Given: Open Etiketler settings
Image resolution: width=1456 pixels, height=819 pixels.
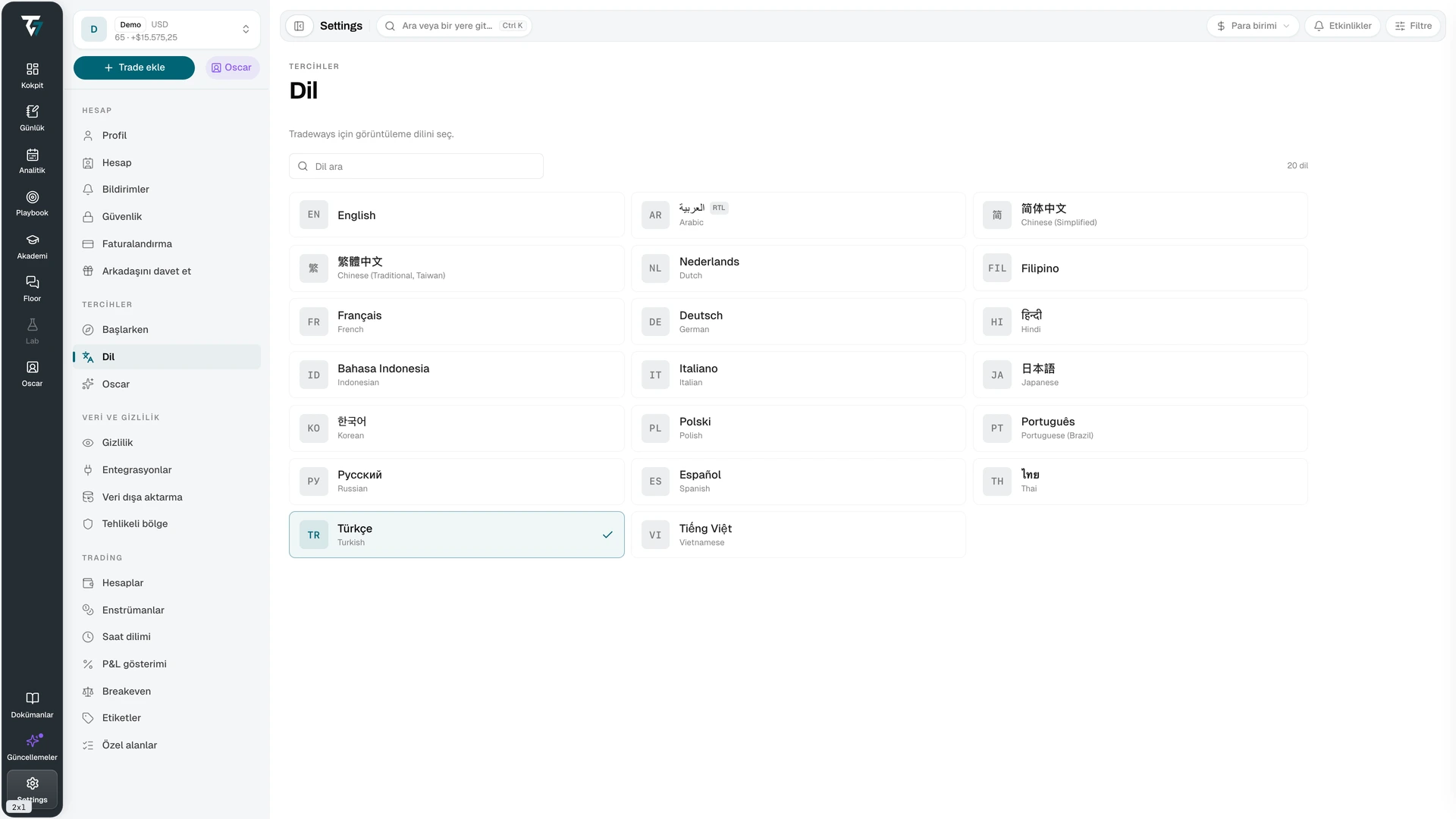Looking at the screenshot, I should [x=167, y=718].
